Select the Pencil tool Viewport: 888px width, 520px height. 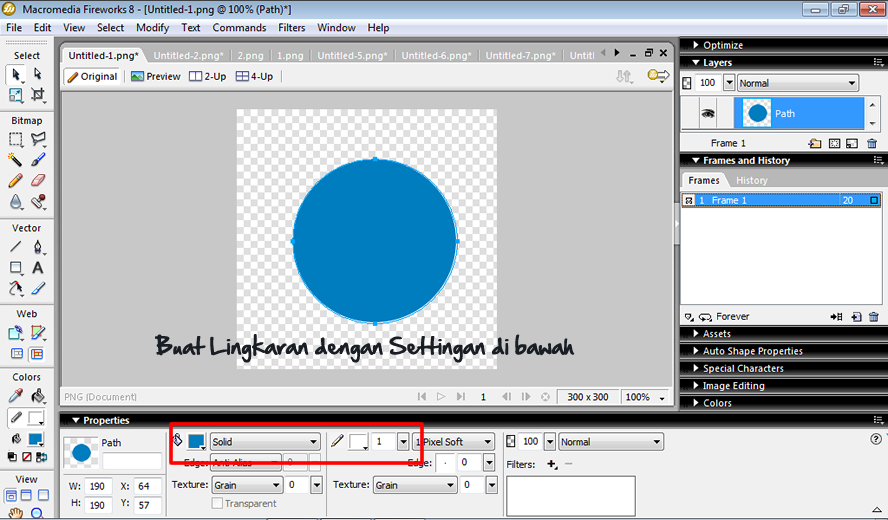point(15,181)
